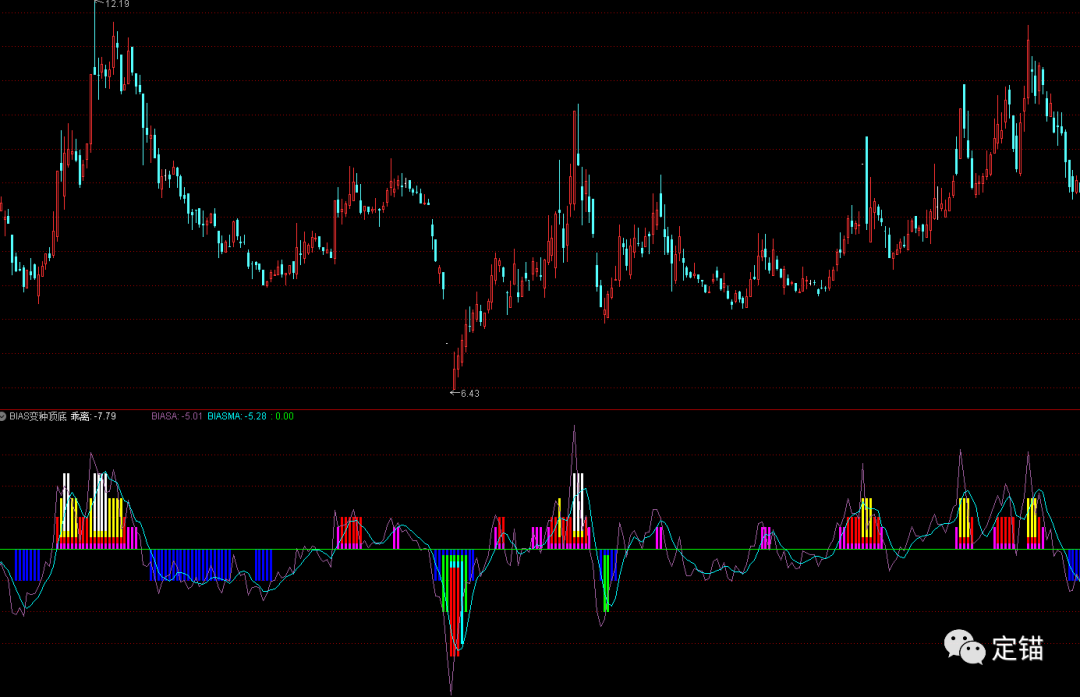The width and height of the screenshot is (1080, 697).
Task: Click the tallest purple indicator peak
Action: click(x=575, y=428)
